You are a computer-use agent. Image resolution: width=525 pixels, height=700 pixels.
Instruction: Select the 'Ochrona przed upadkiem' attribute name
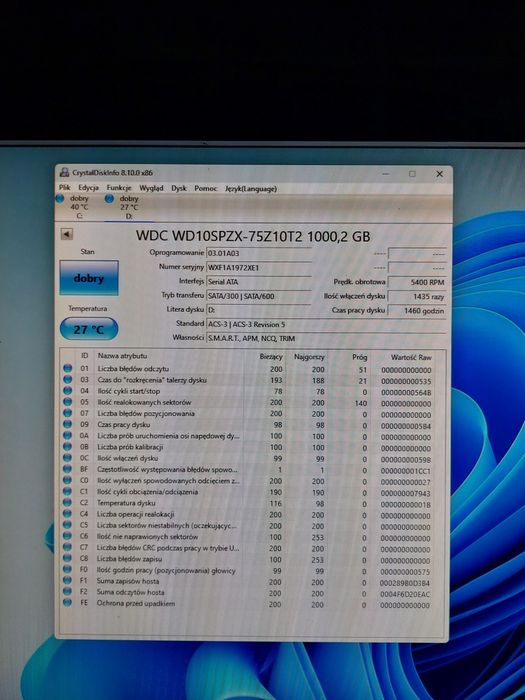(135, 603)
